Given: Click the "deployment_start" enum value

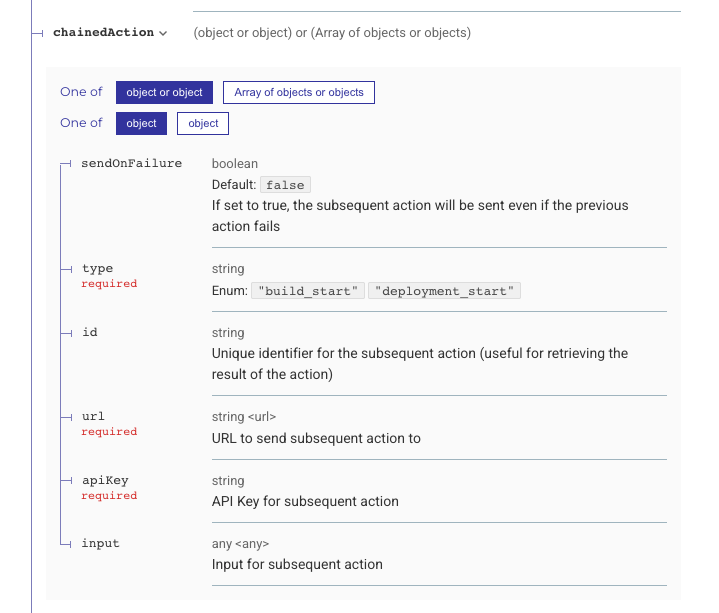Looking at the screenshot, I should [444, 291].
